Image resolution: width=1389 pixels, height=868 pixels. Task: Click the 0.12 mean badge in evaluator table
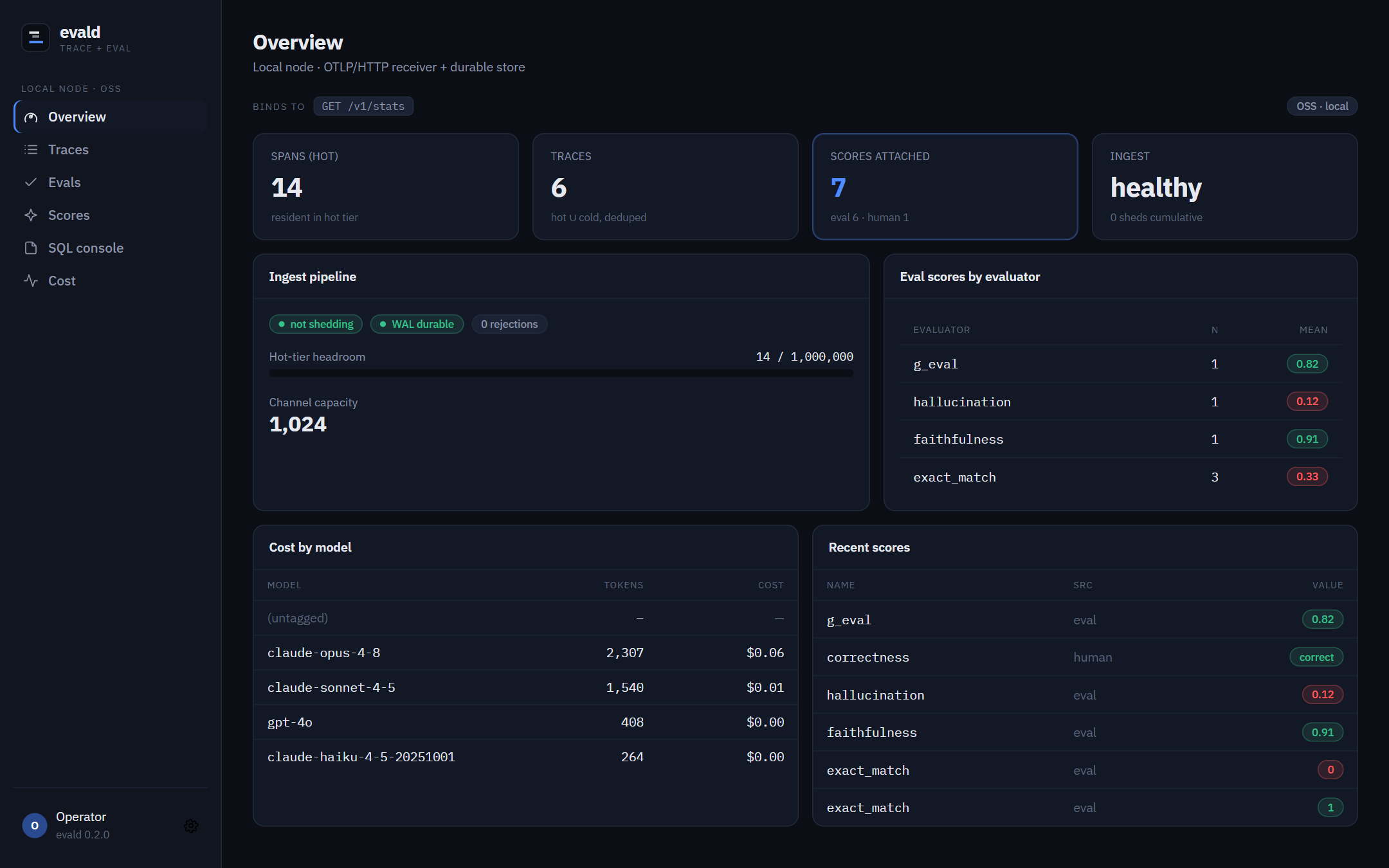click(1307, 401)
